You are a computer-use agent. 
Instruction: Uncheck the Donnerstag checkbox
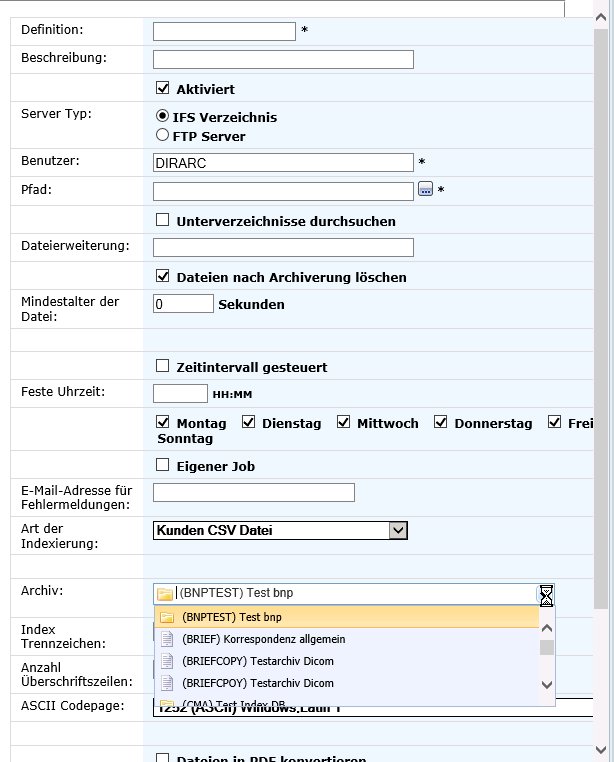coord(440,422)
